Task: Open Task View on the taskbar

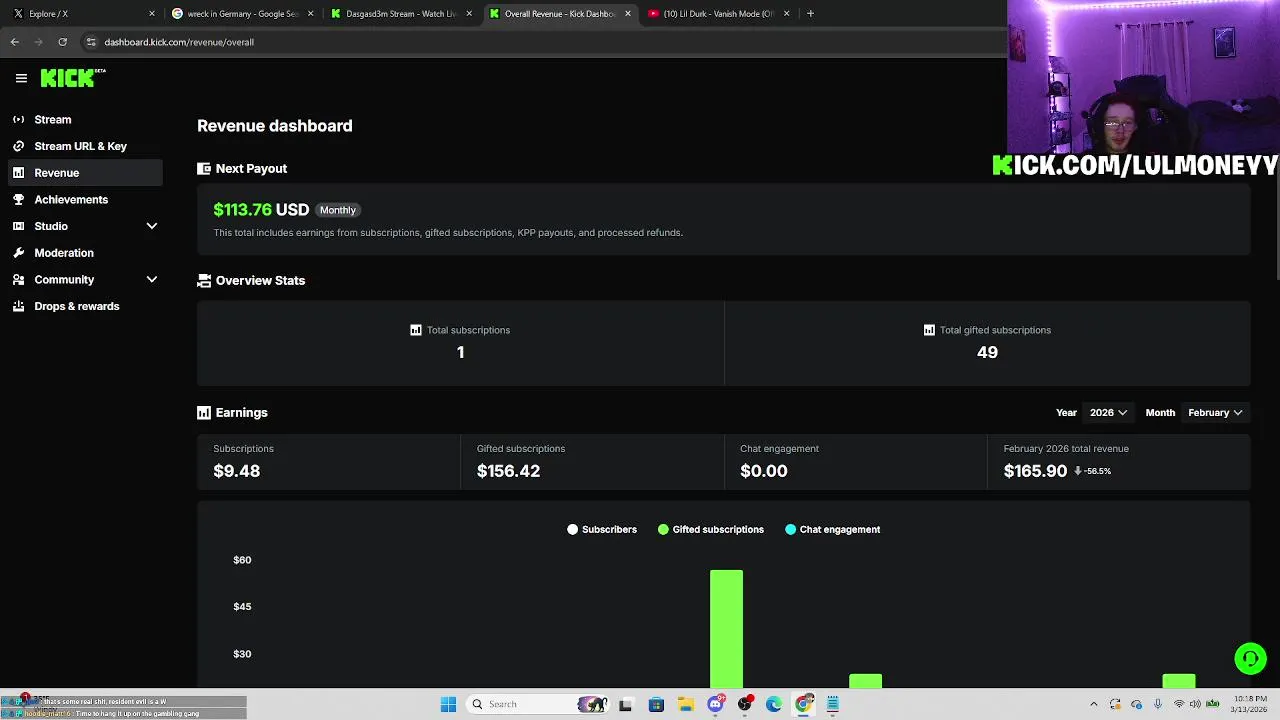Action: click(x=626, y=704)
